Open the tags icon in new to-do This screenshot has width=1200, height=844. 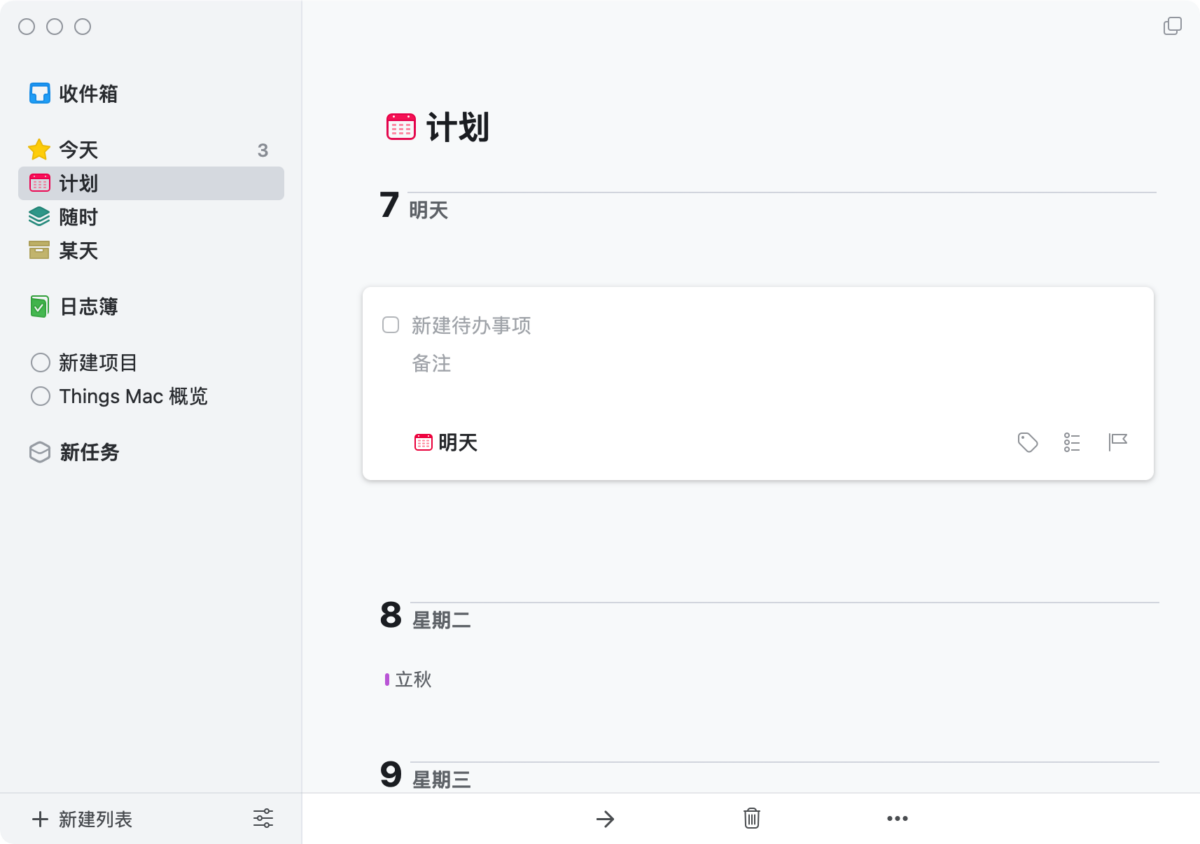[x=1027, y=442]
